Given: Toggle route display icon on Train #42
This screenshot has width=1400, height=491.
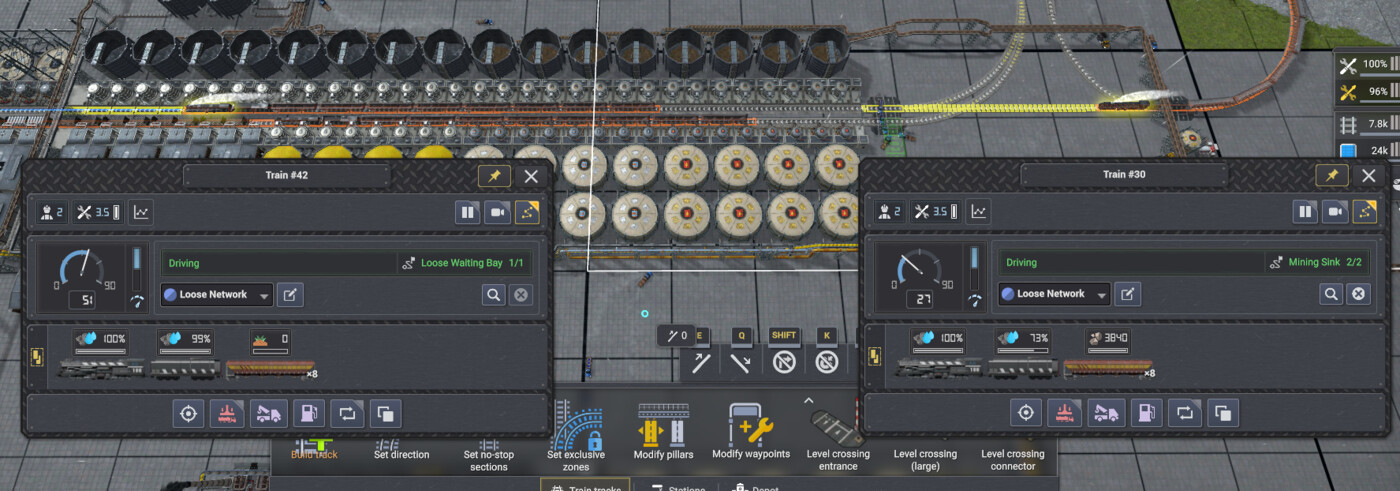Looking at the screenshot, I should pos(527,212).
